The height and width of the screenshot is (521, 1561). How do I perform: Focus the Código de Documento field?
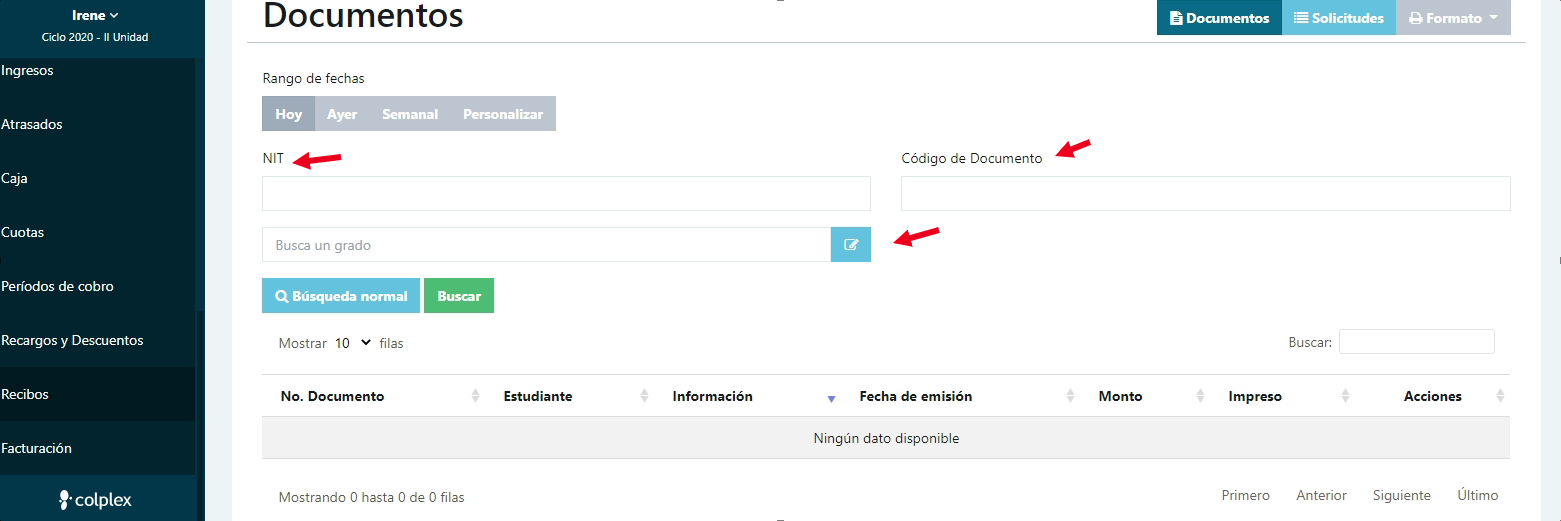pos(1205,194)
